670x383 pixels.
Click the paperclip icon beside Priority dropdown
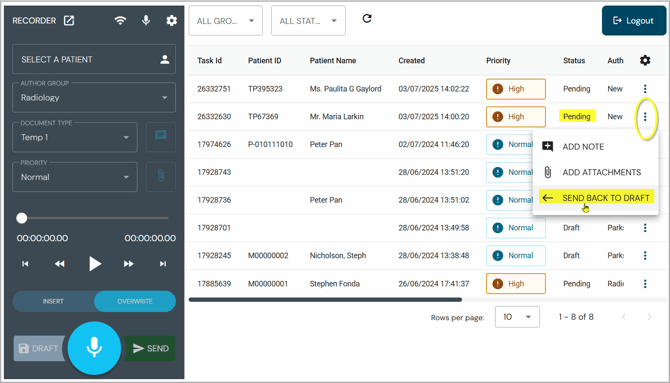click(161, 176)
